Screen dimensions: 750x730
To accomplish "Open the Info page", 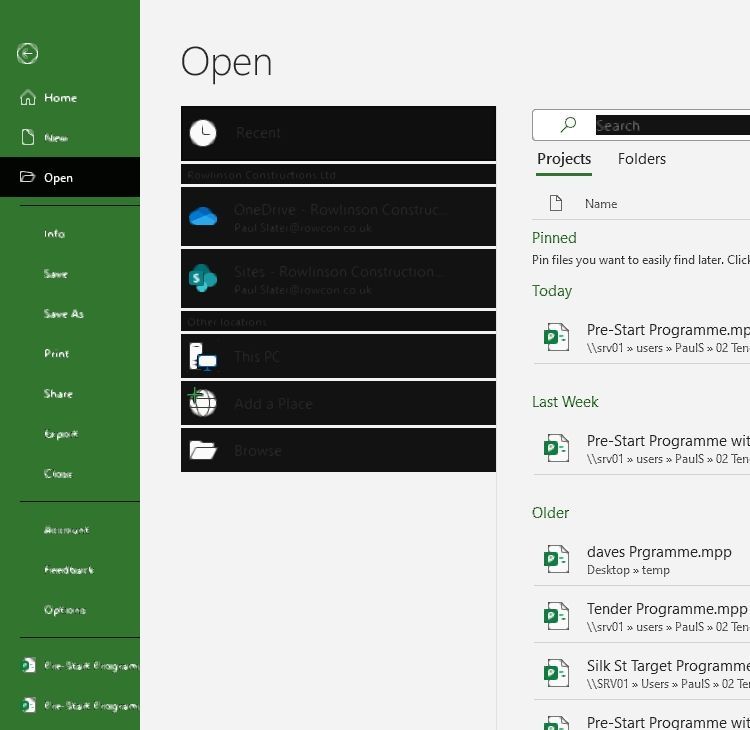I will pyautogui.click(x=70, y=234).
